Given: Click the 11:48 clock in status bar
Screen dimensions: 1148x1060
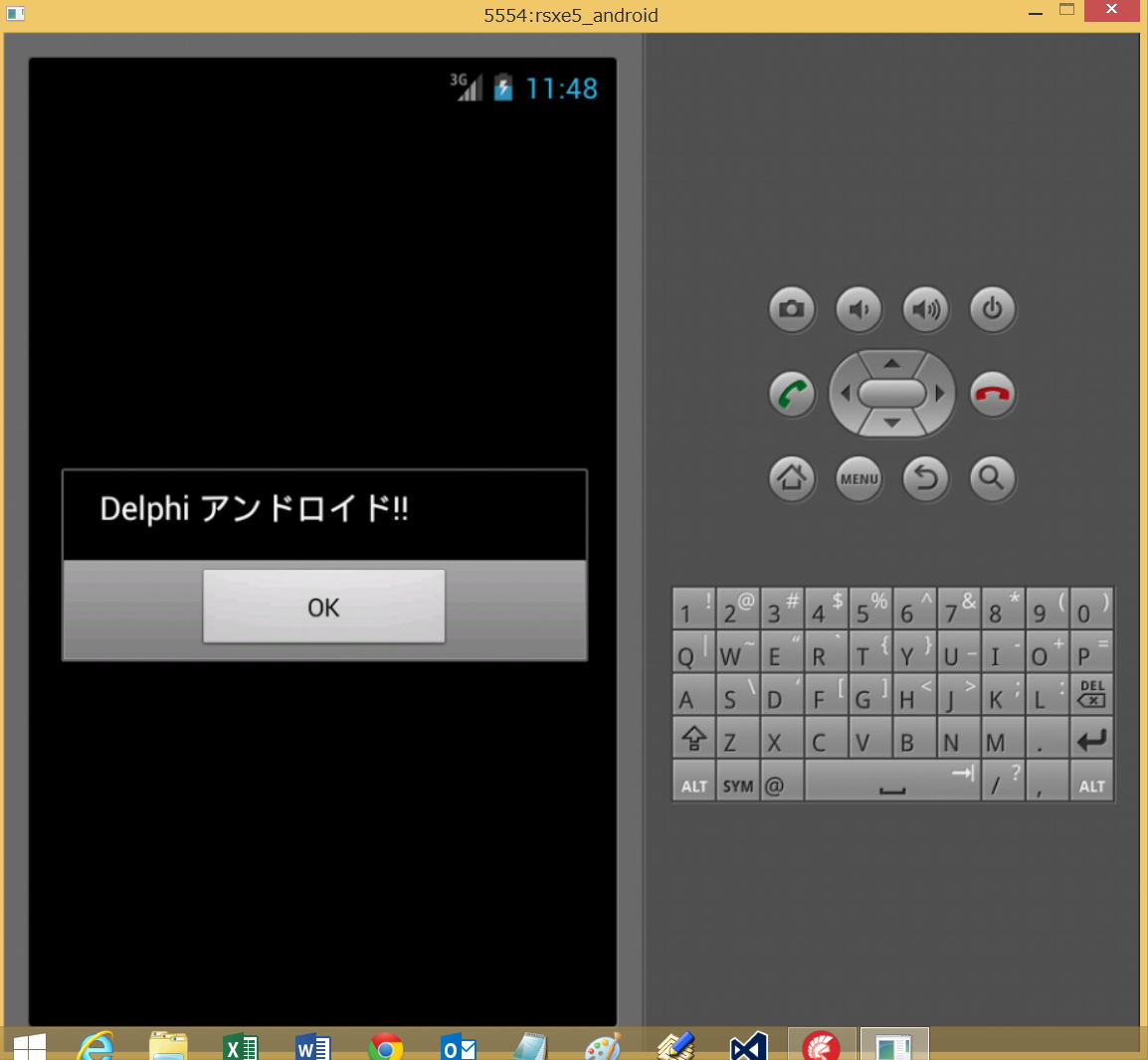Looking at the screenshot, I should point(561,88).
